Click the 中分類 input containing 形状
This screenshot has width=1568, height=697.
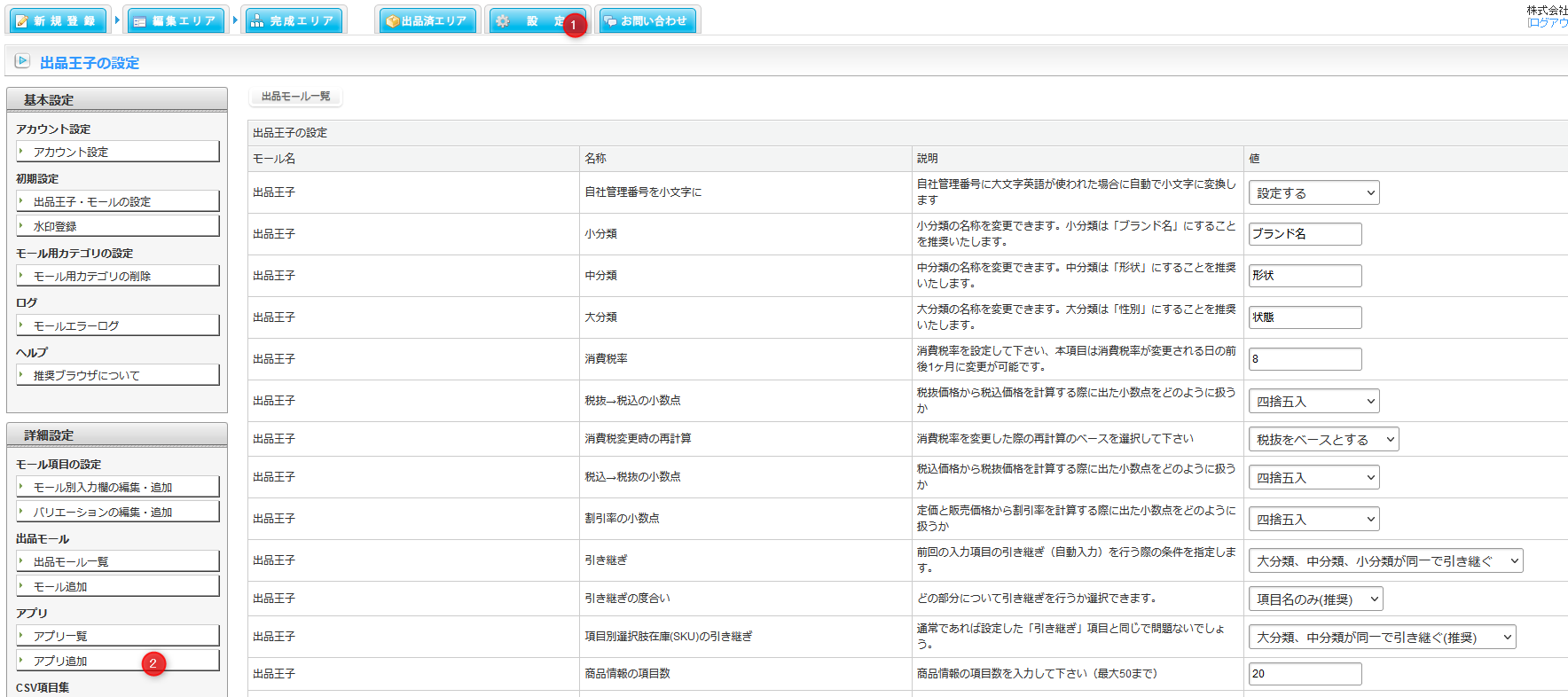[x=1305, y=276]
